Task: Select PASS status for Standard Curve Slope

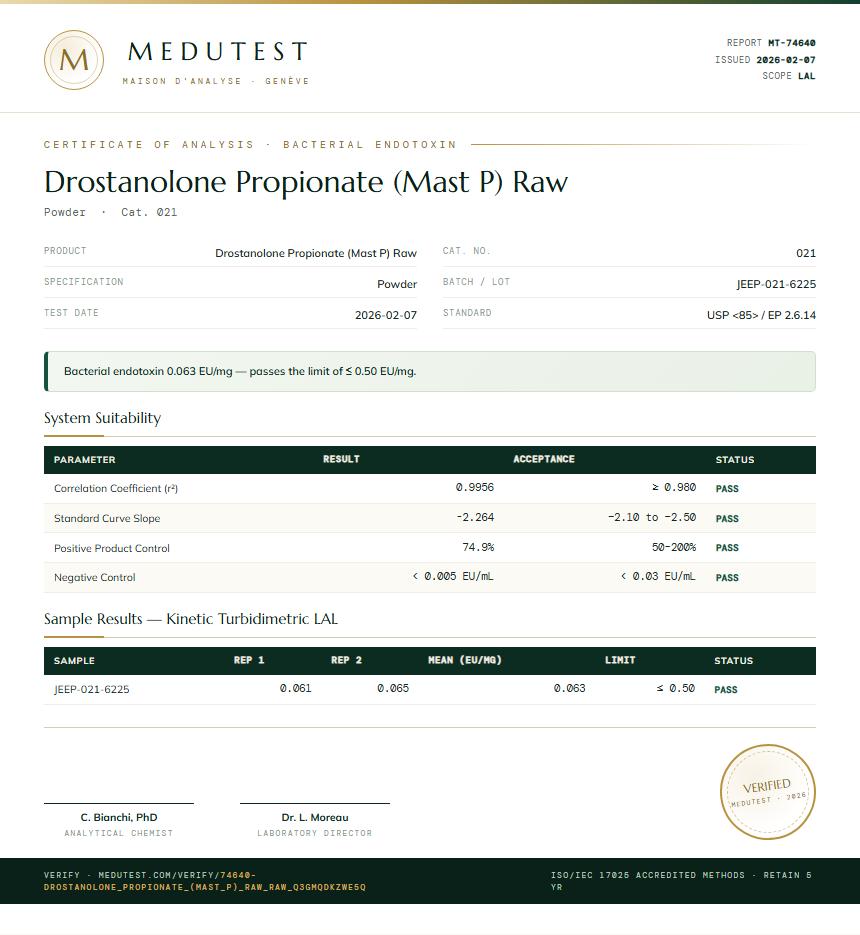Action: pyautogui.click(x=727, y=519)
